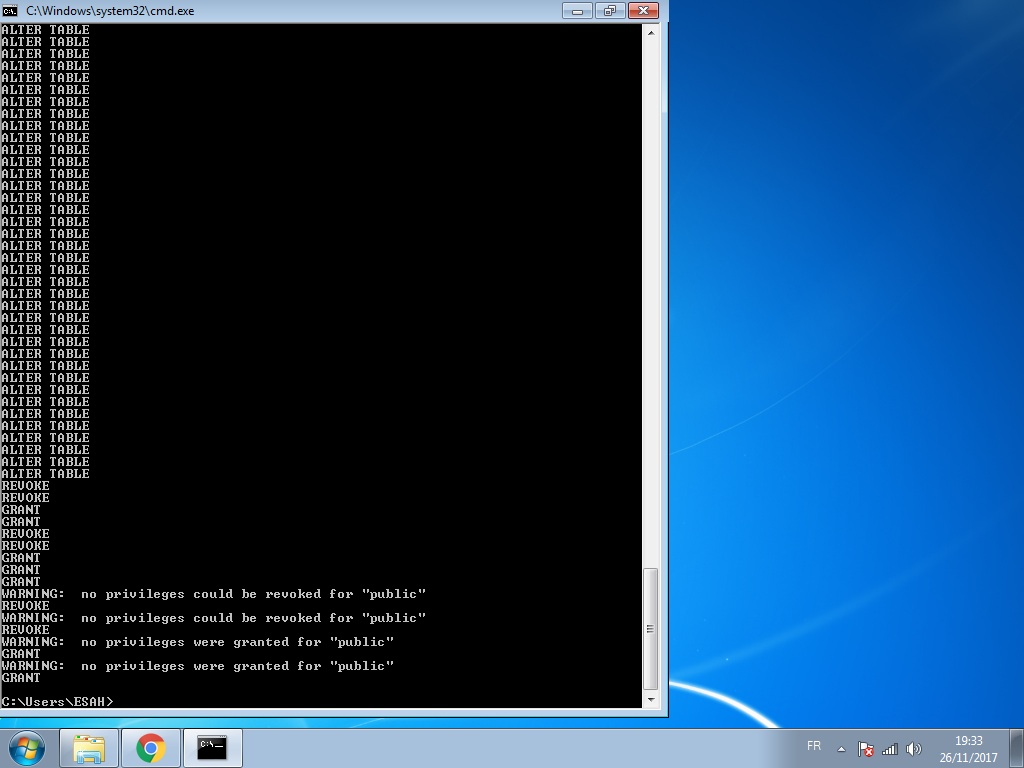Click the console vertical scrollbar thumb

(x=651, y=628)
